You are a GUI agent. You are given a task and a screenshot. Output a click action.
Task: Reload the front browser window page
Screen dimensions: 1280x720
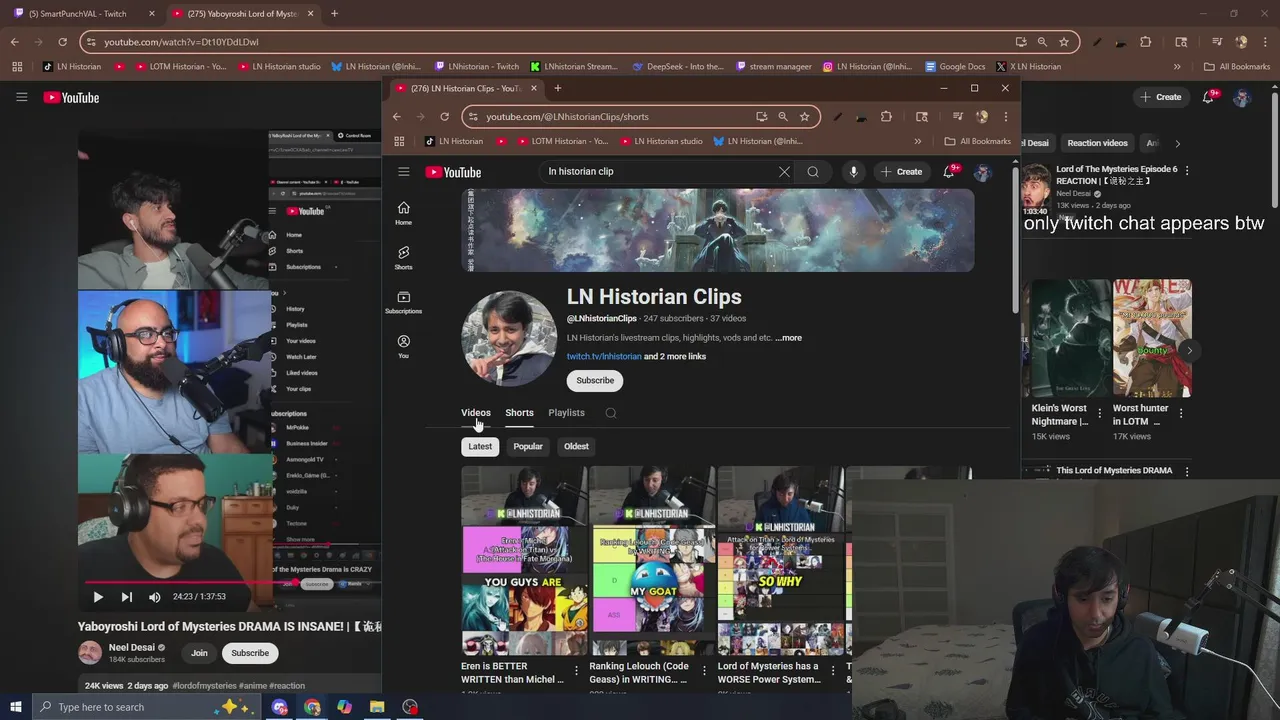point(444,116)
